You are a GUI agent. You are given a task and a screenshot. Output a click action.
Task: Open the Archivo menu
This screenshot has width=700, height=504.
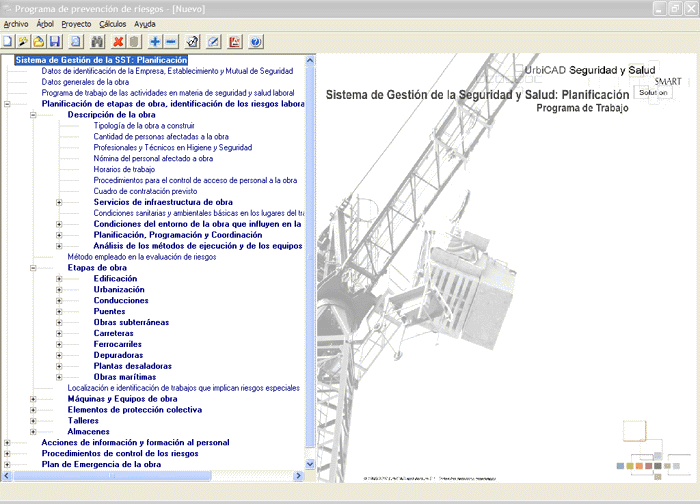(16, 24)
